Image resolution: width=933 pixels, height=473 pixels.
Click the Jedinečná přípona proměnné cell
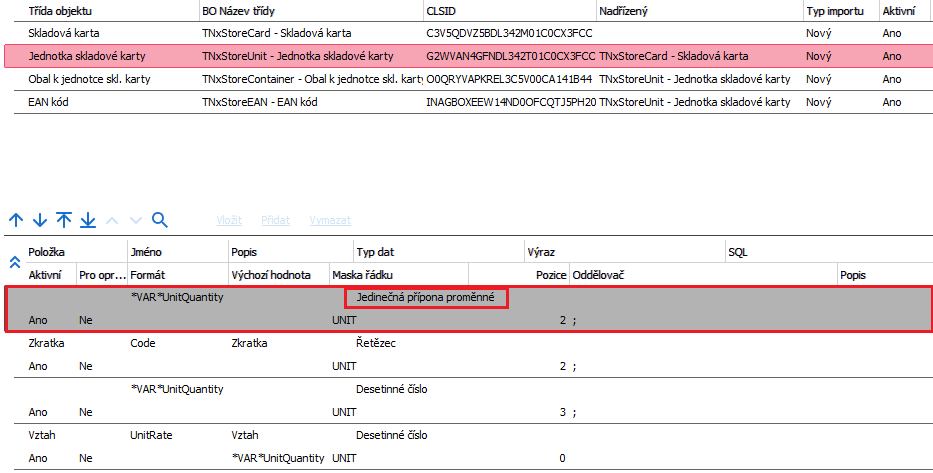click(x=427, y=297)
